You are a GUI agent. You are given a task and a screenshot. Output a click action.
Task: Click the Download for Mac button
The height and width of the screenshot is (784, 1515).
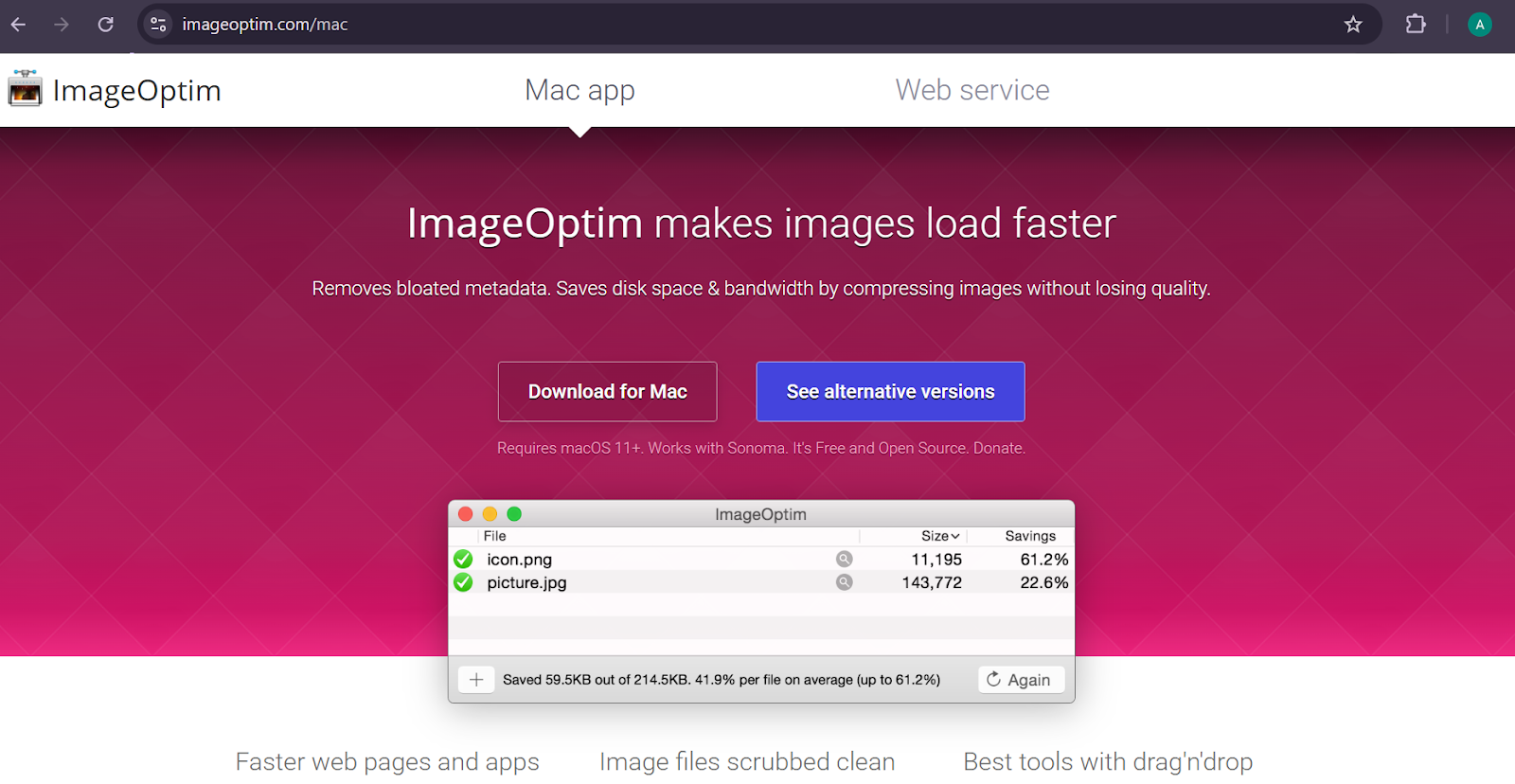pos(607,391)
